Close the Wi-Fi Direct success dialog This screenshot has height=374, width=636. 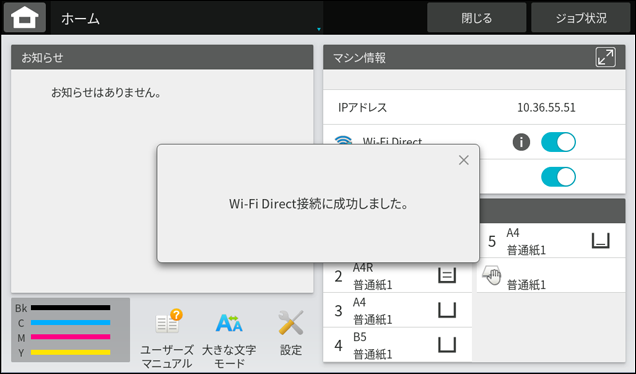(464, 160)
